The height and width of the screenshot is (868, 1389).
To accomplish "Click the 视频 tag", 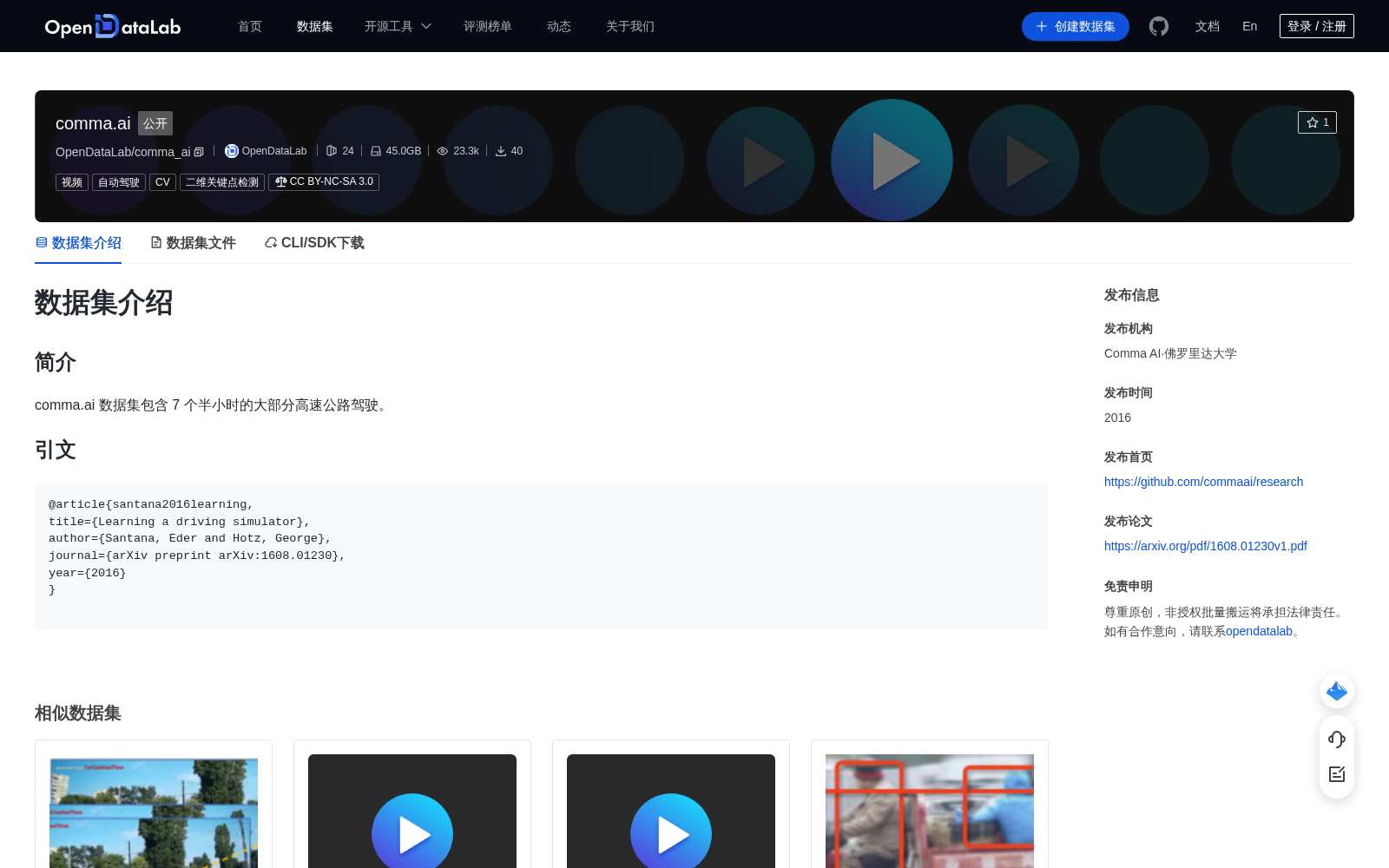I will point(72,182).
